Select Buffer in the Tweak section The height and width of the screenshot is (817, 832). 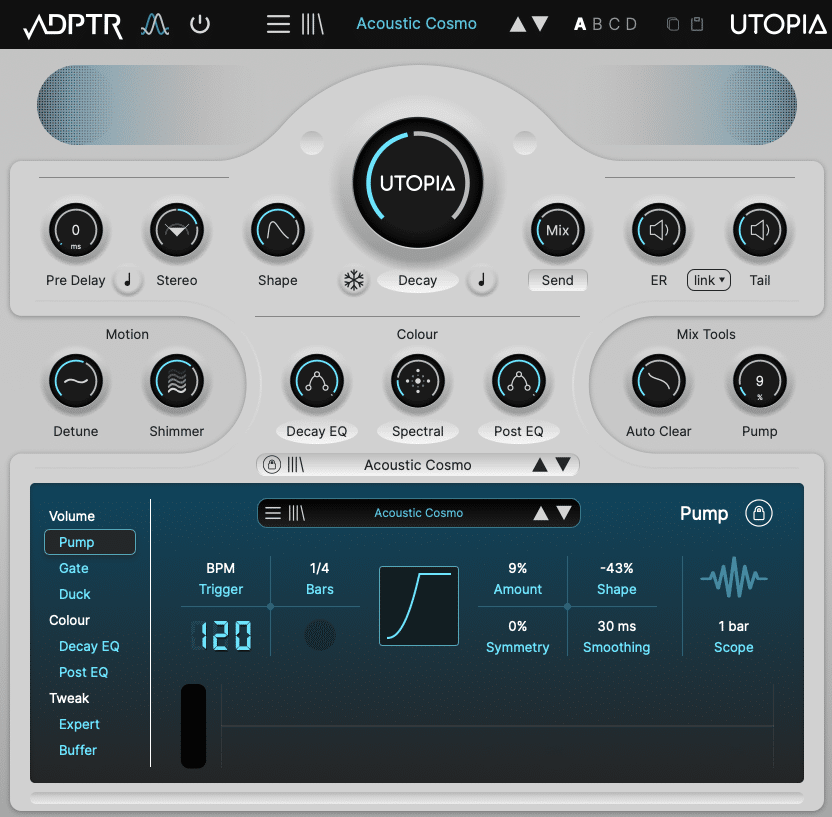pyautogui.click(x=77, y=750)
